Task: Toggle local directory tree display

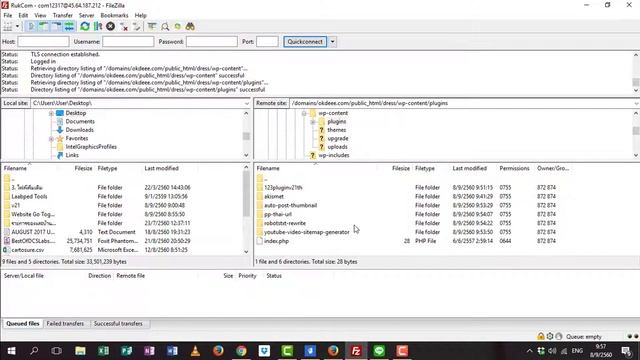Action: coord(43,27)
